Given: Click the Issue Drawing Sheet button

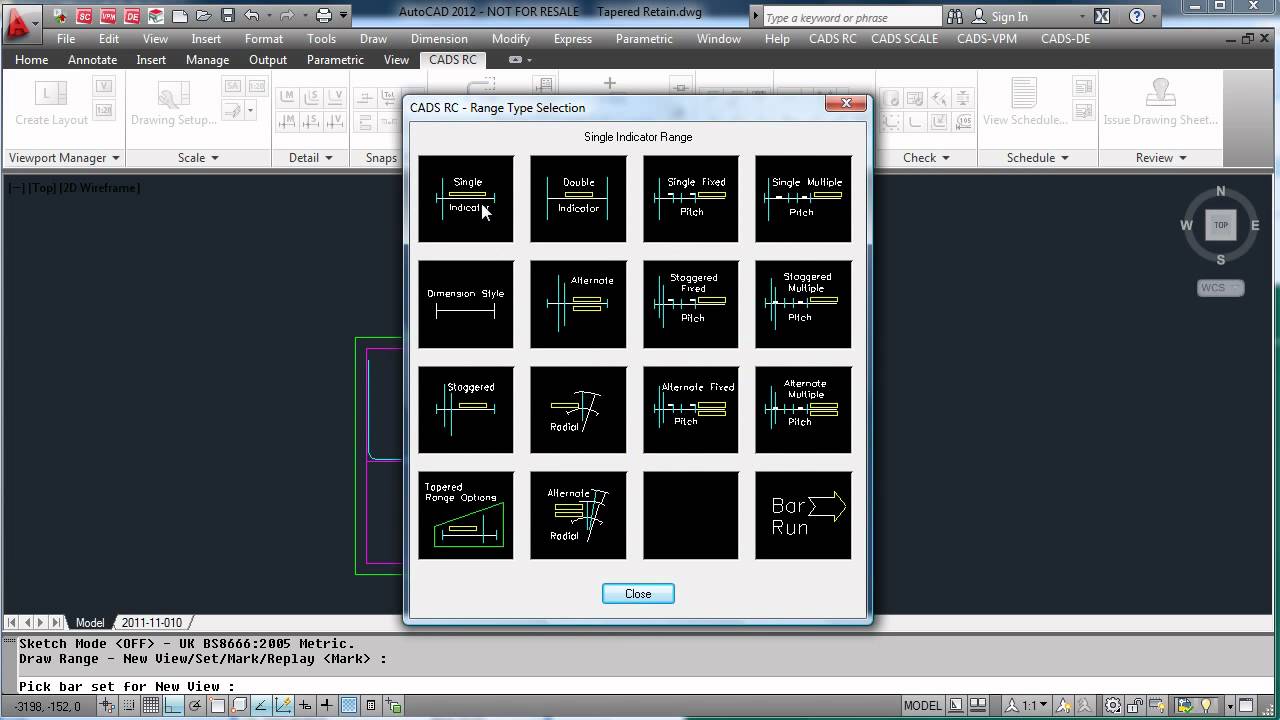Looking at the screenshot, I should (x=1160, y=104).
